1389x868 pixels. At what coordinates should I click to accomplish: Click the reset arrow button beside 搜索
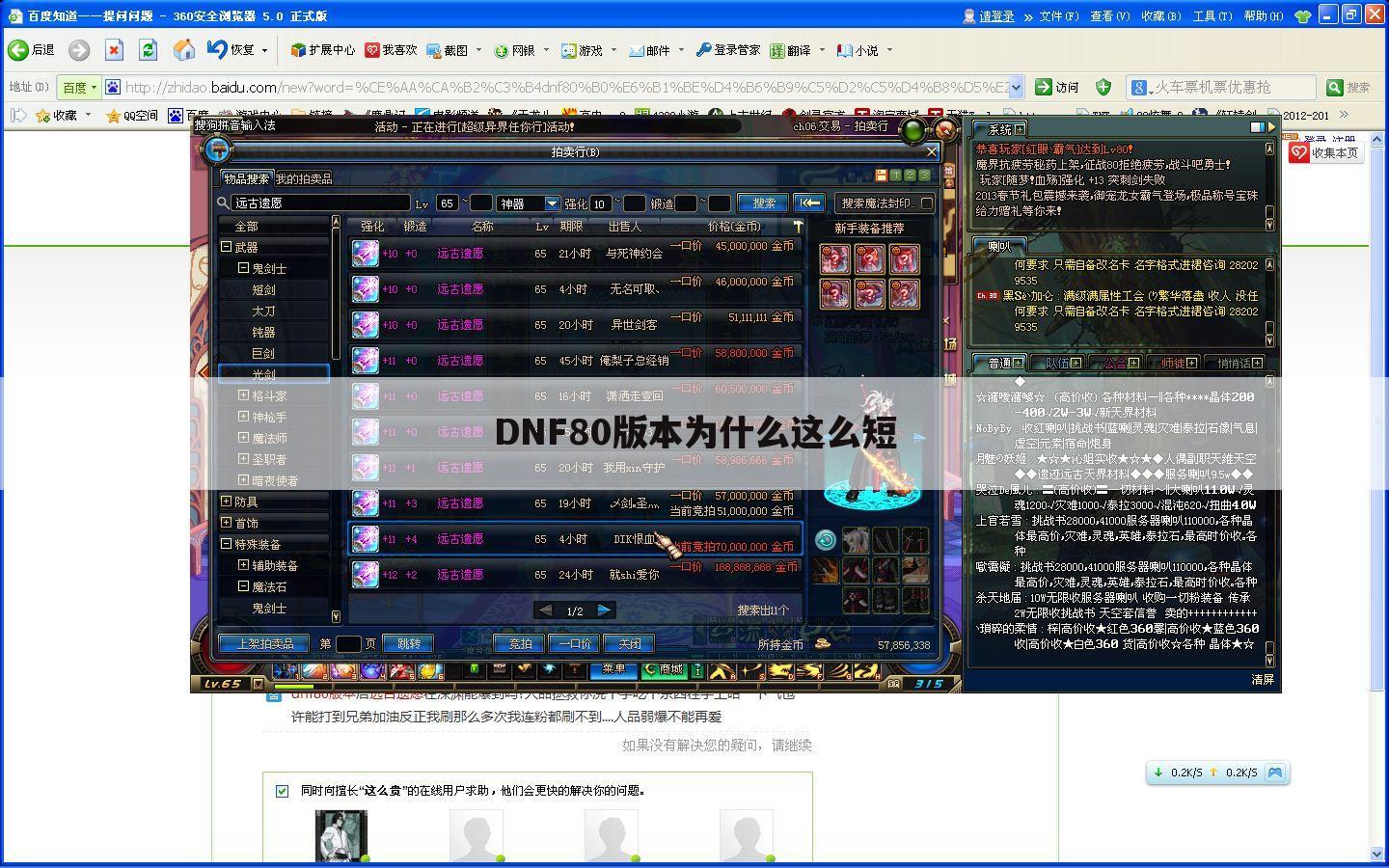coord(808,203)
